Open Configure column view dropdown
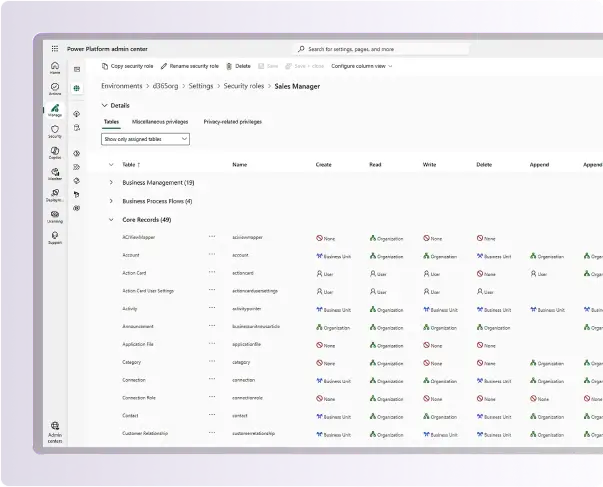Viewport: 603px width, 487px height. [361, 66]
